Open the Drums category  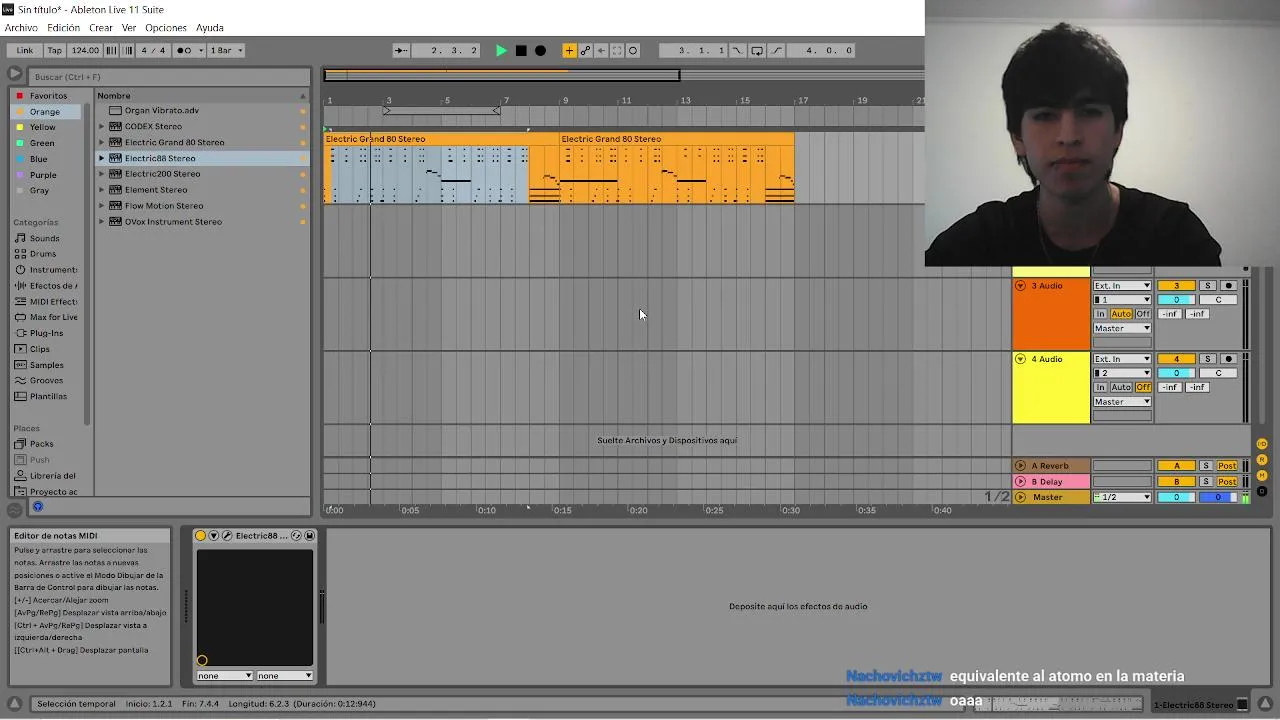pyautogui.click(x=42, y=254)
